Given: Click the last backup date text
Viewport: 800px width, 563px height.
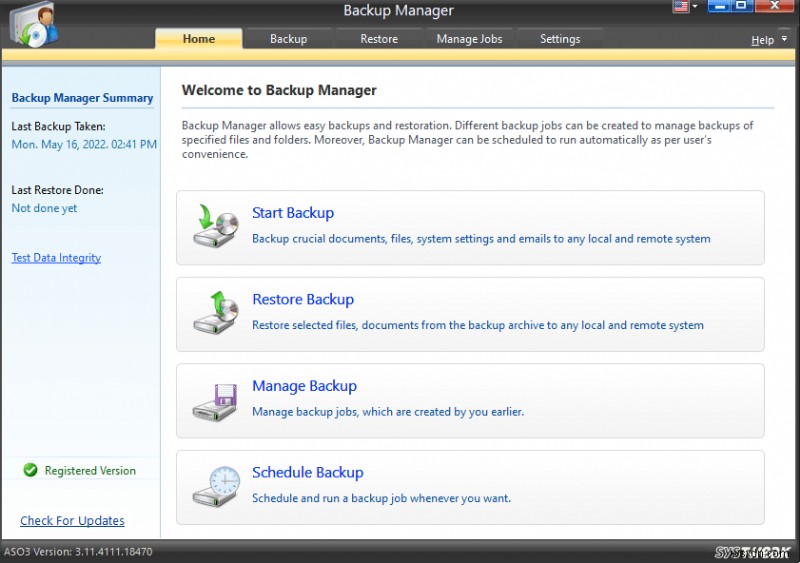Looking at the screenshot, I should coord(84,144).
